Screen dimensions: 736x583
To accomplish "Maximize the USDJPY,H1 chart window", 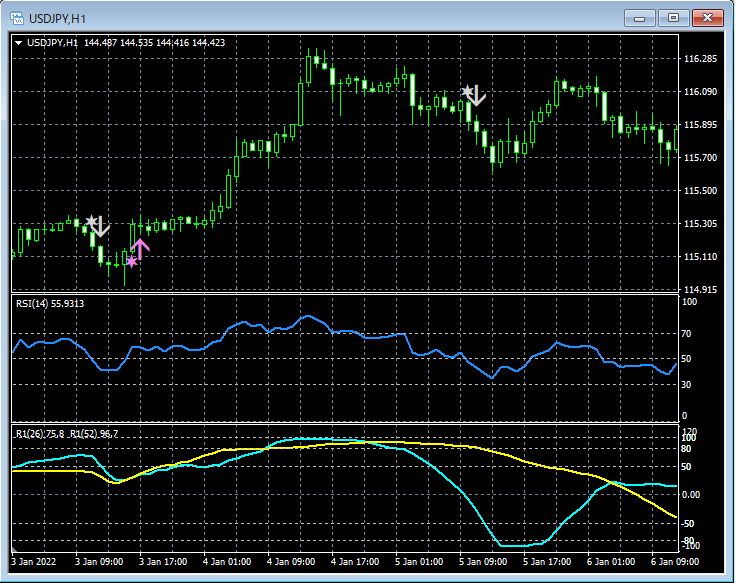I will (x=674, y=17).
